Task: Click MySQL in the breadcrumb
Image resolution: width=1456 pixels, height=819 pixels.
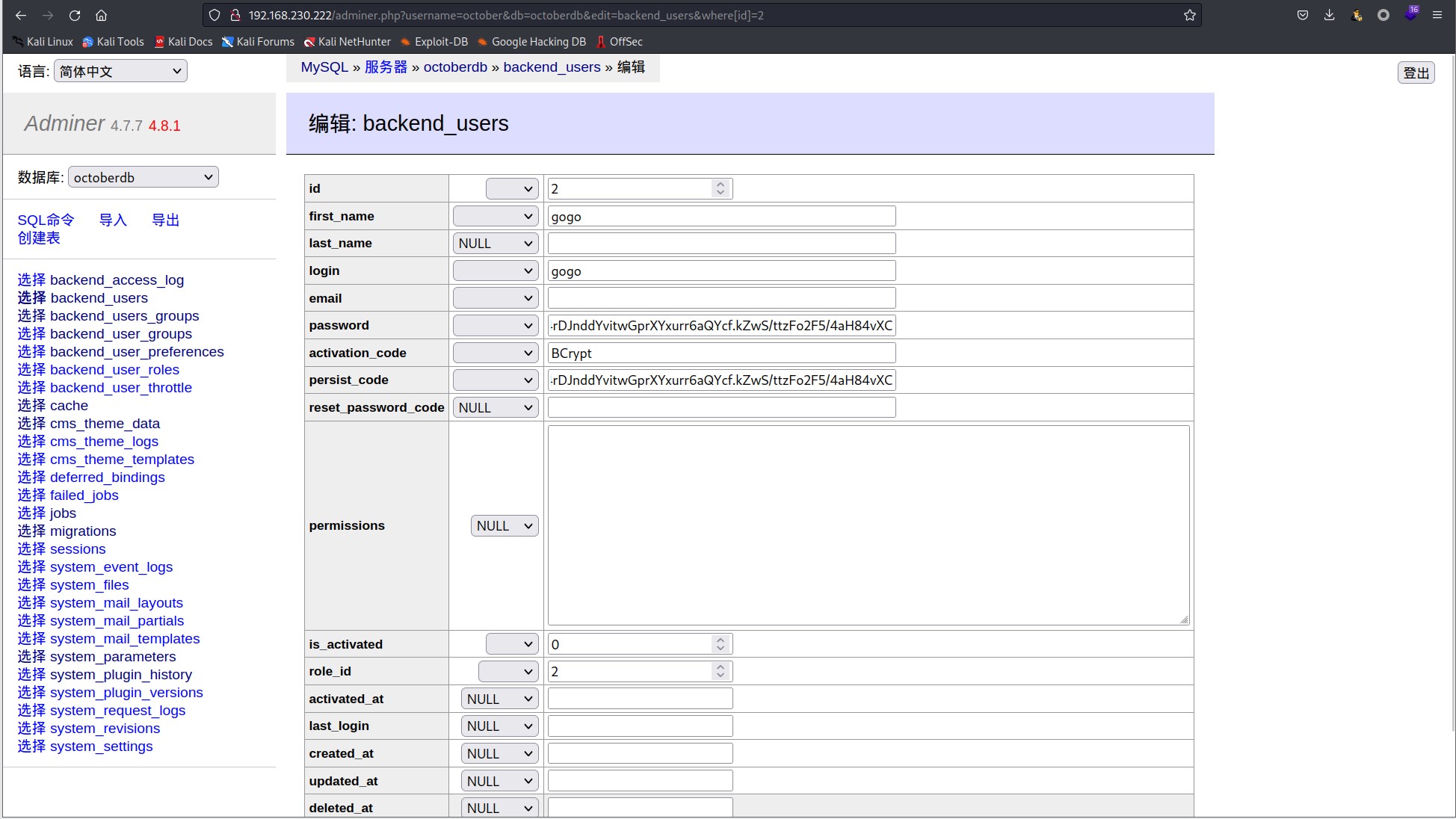Action: pos(324,67)
